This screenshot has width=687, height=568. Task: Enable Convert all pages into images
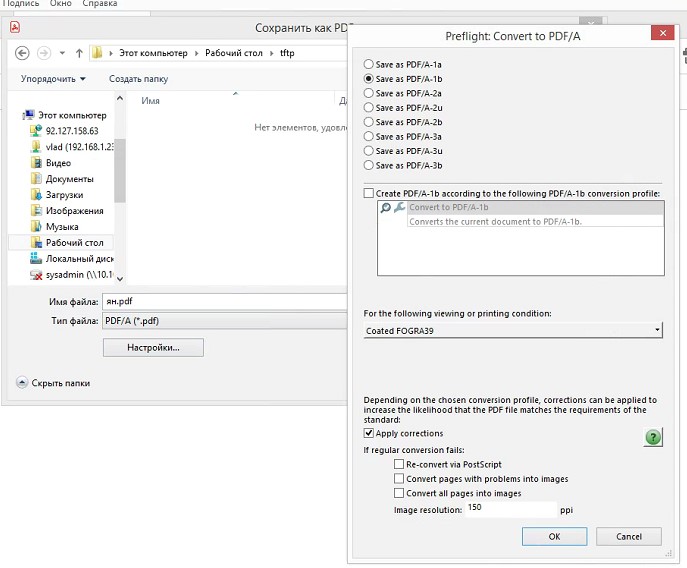[399, 493]
